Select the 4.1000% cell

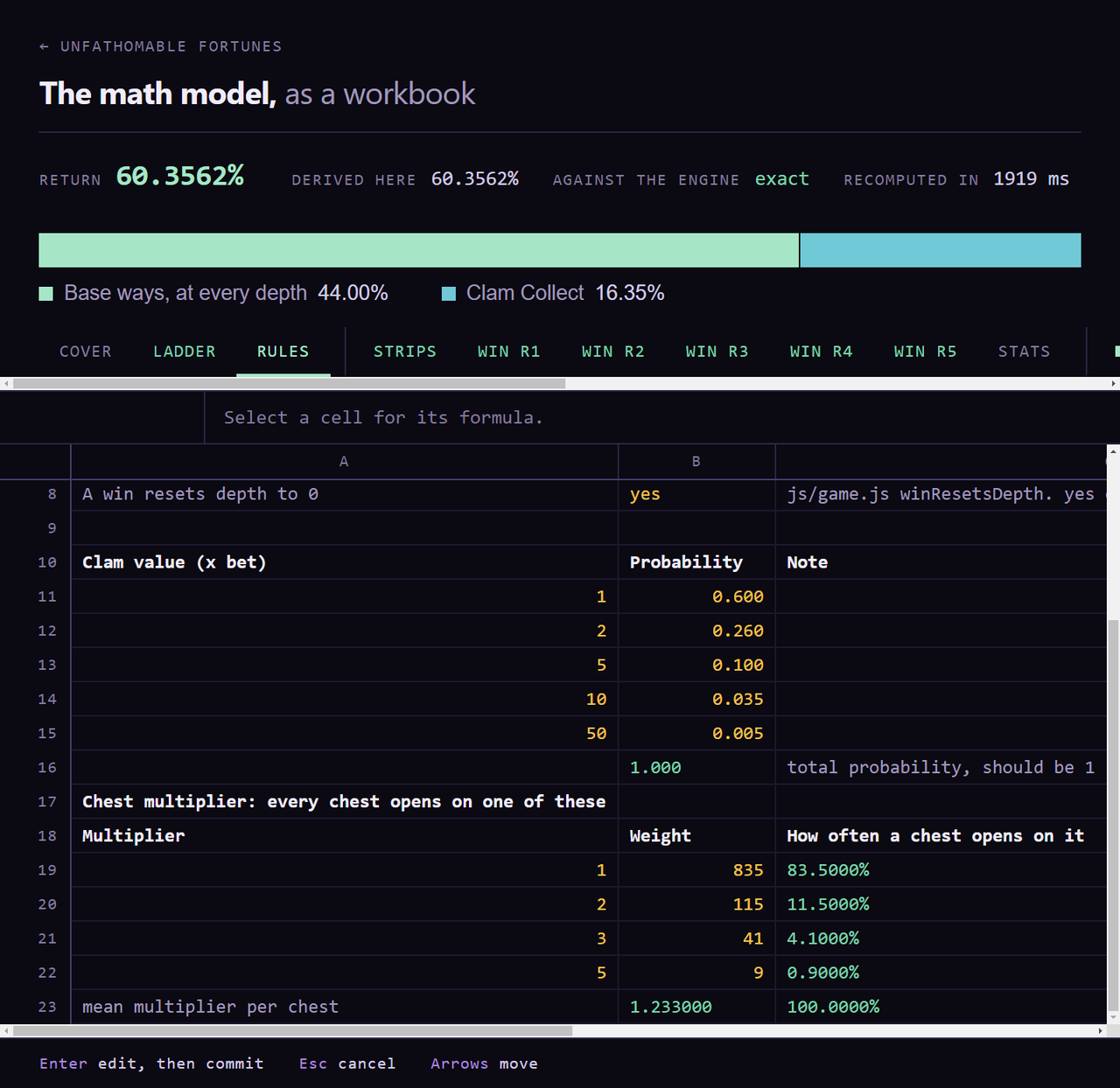[941, 938]
